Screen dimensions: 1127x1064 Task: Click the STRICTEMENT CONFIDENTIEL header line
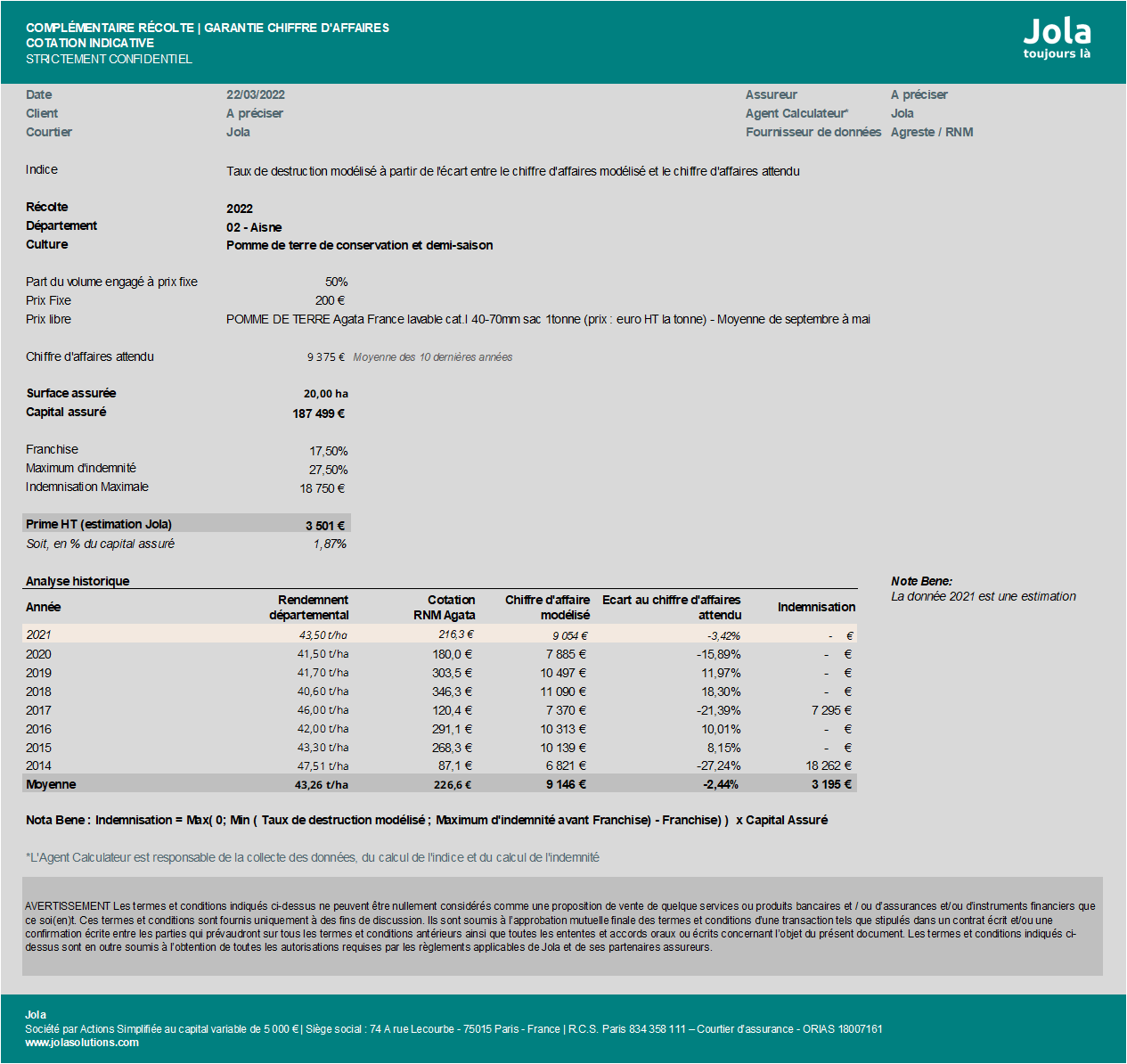pos(109,59)
